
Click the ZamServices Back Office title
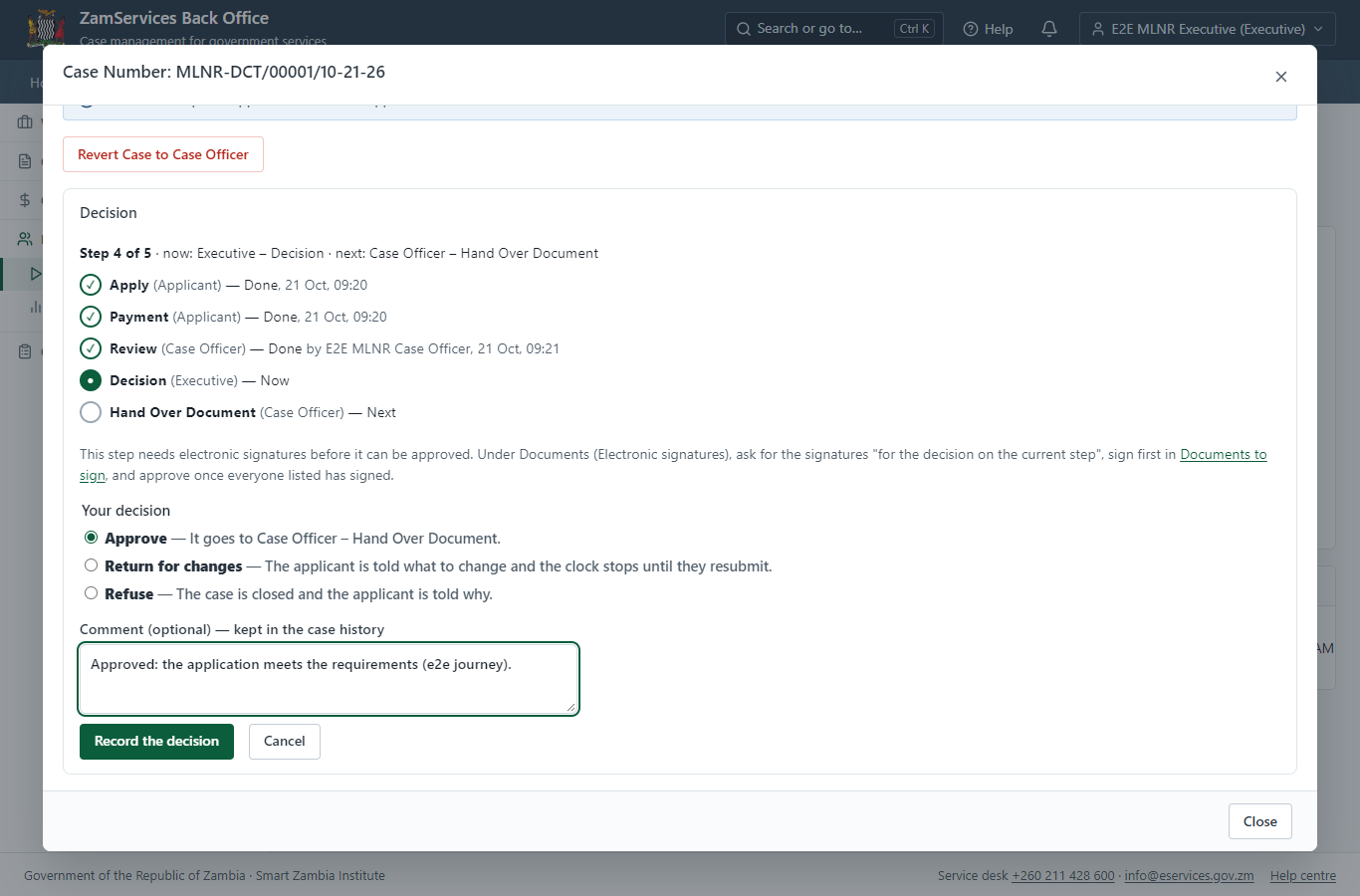[174, 18]
